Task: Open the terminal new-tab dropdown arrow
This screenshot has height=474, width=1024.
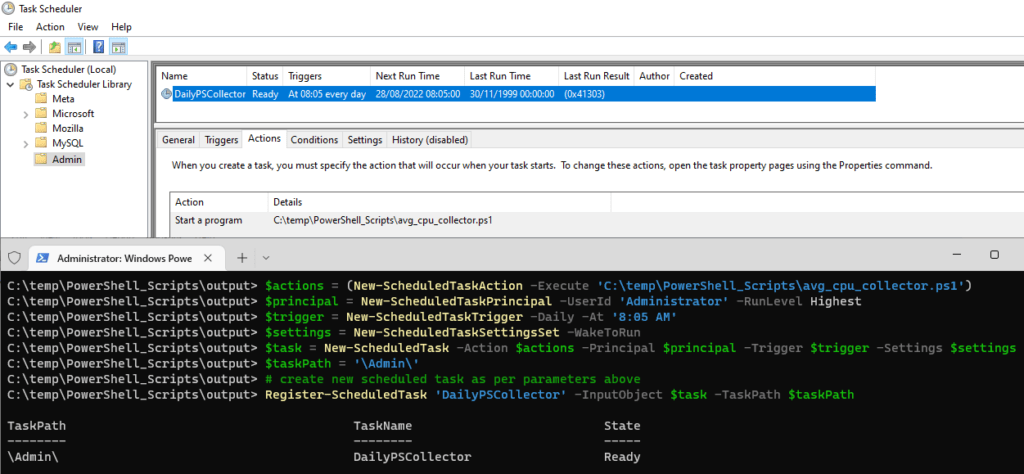Action: pyautogui.click(x=266, y=258)
